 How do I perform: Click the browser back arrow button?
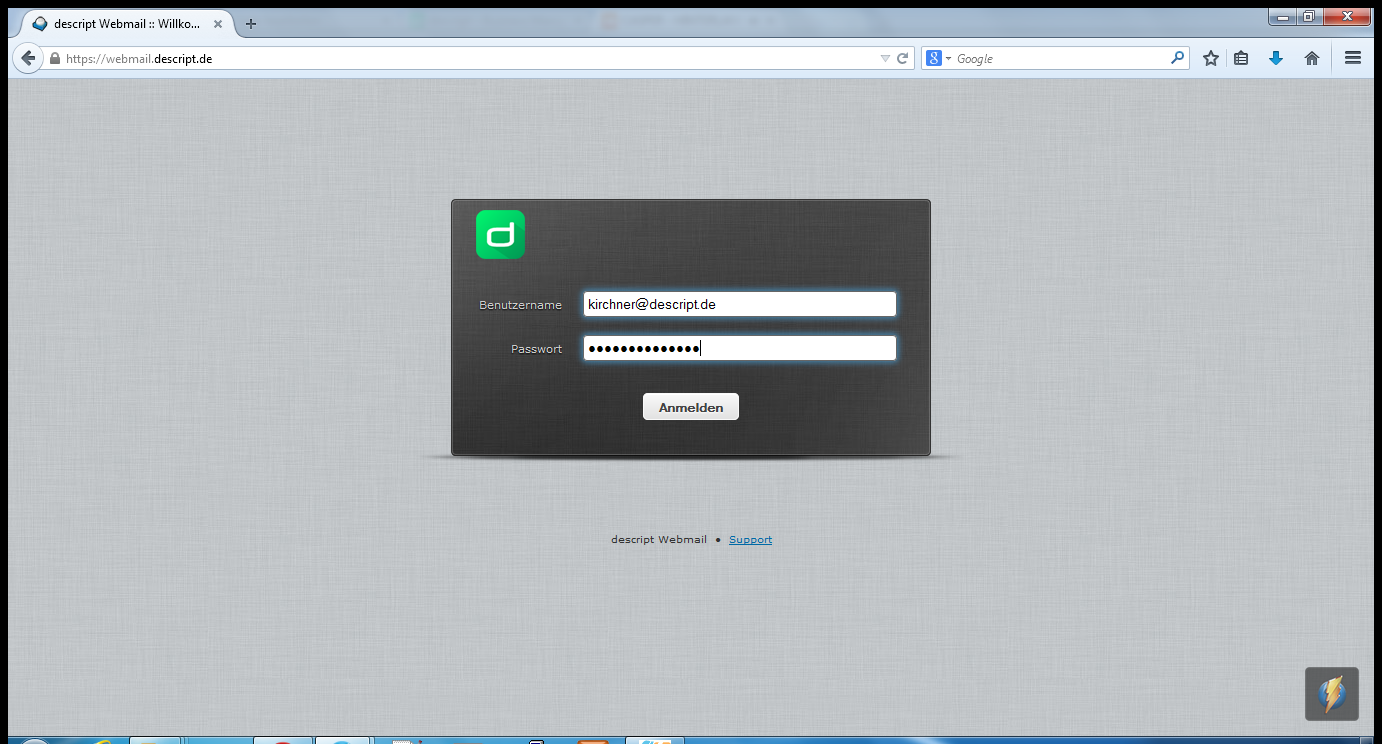28,58
